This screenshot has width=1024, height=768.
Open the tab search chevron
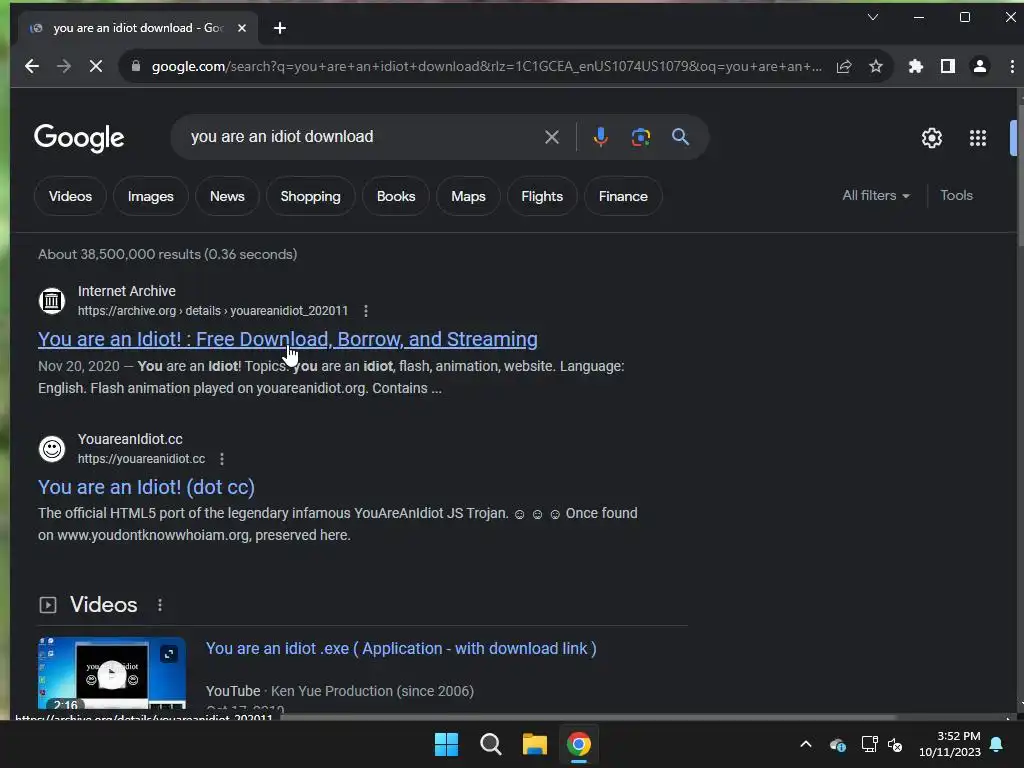872,17
